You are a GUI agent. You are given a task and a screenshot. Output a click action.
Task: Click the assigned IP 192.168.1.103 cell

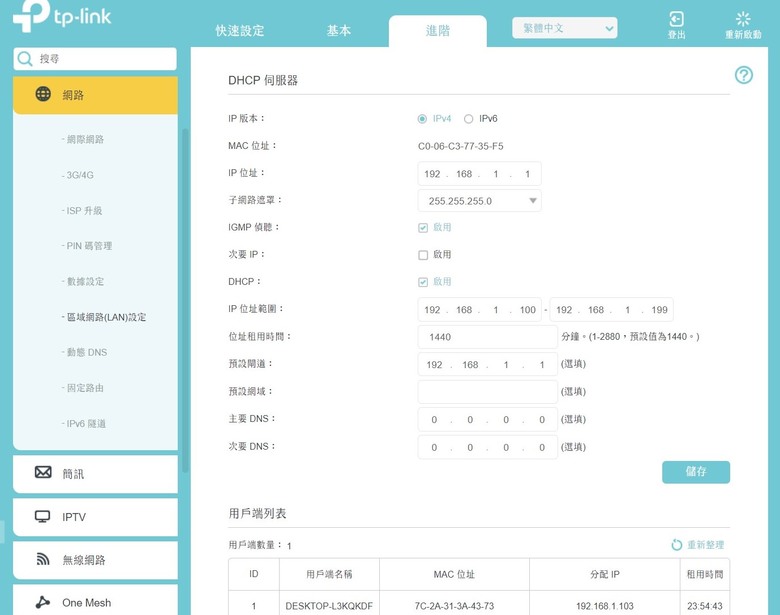click(604, 606)
